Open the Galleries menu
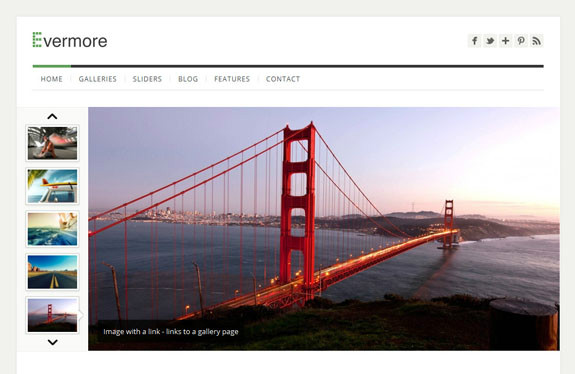Image resolution: width=575 pixels, height=374 pixels. 98,79
